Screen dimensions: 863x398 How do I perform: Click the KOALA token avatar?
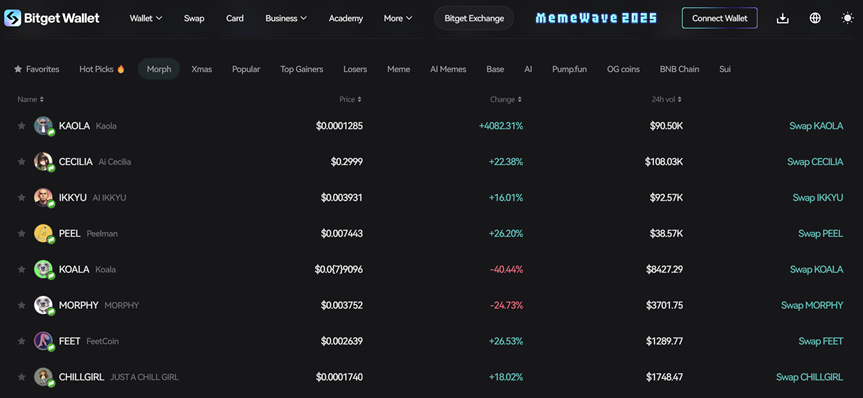coord(43,269)
